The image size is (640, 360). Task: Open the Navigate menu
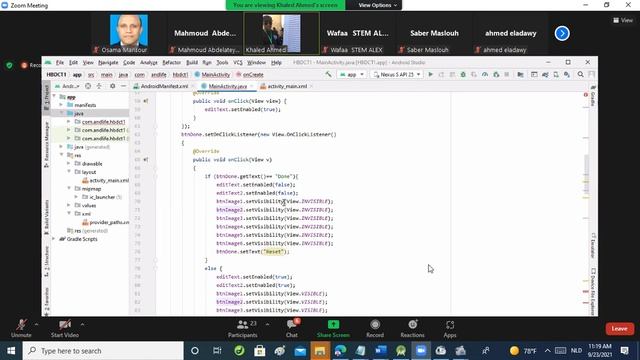click(x=108, y=62)
